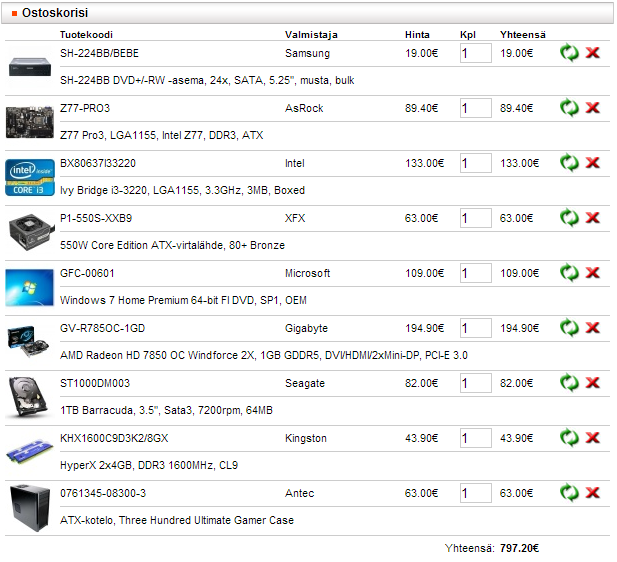Select quantity field for Seagate ST1000DM003
617x562 pixels.
(x=476, y=383)
